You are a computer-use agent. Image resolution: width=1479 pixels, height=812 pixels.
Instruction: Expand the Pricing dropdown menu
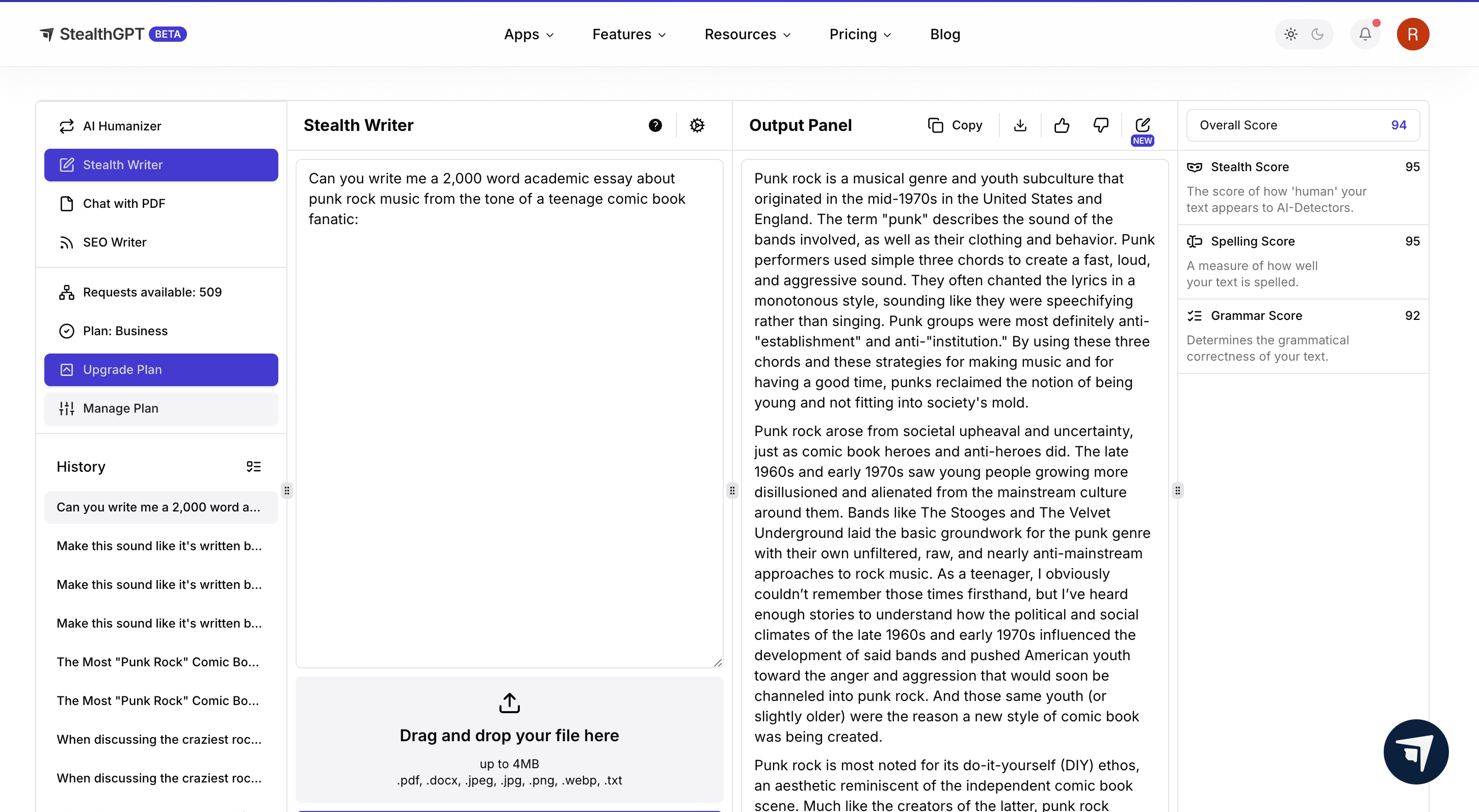click(x=859, y=35)
